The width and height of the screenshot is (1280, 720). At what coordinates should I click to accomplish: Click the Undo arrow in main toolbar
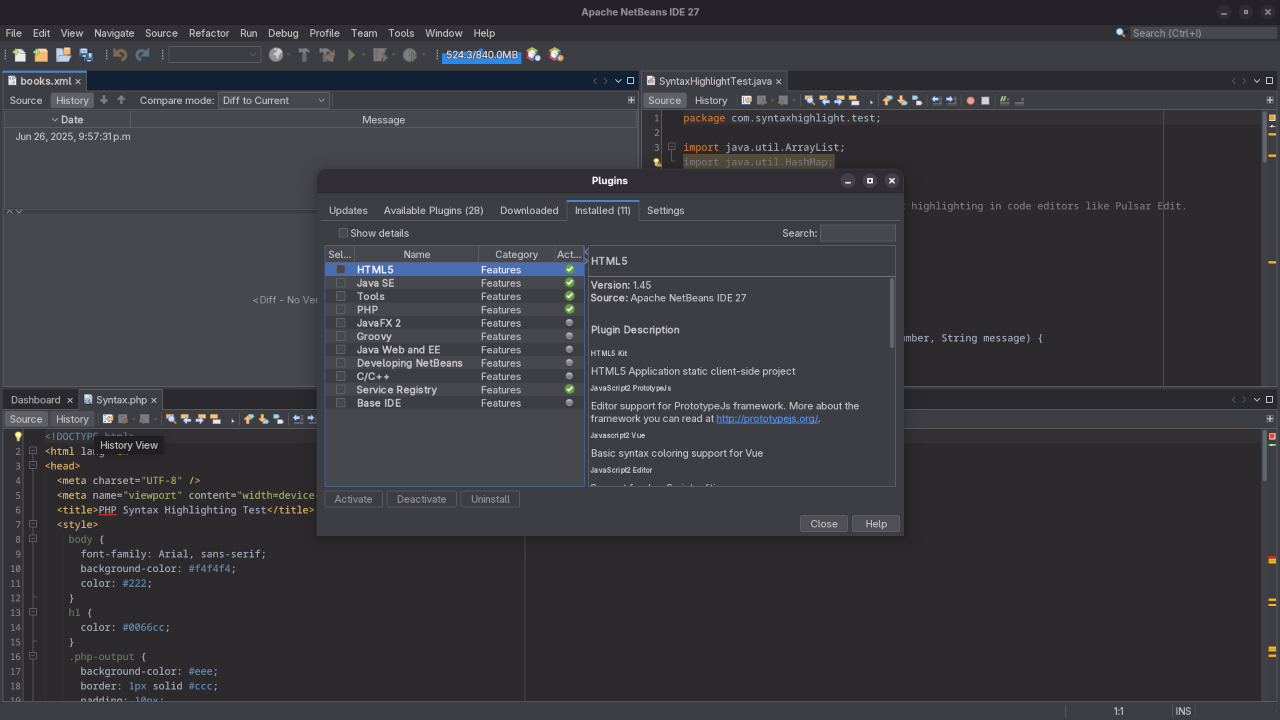coord(120,55)
